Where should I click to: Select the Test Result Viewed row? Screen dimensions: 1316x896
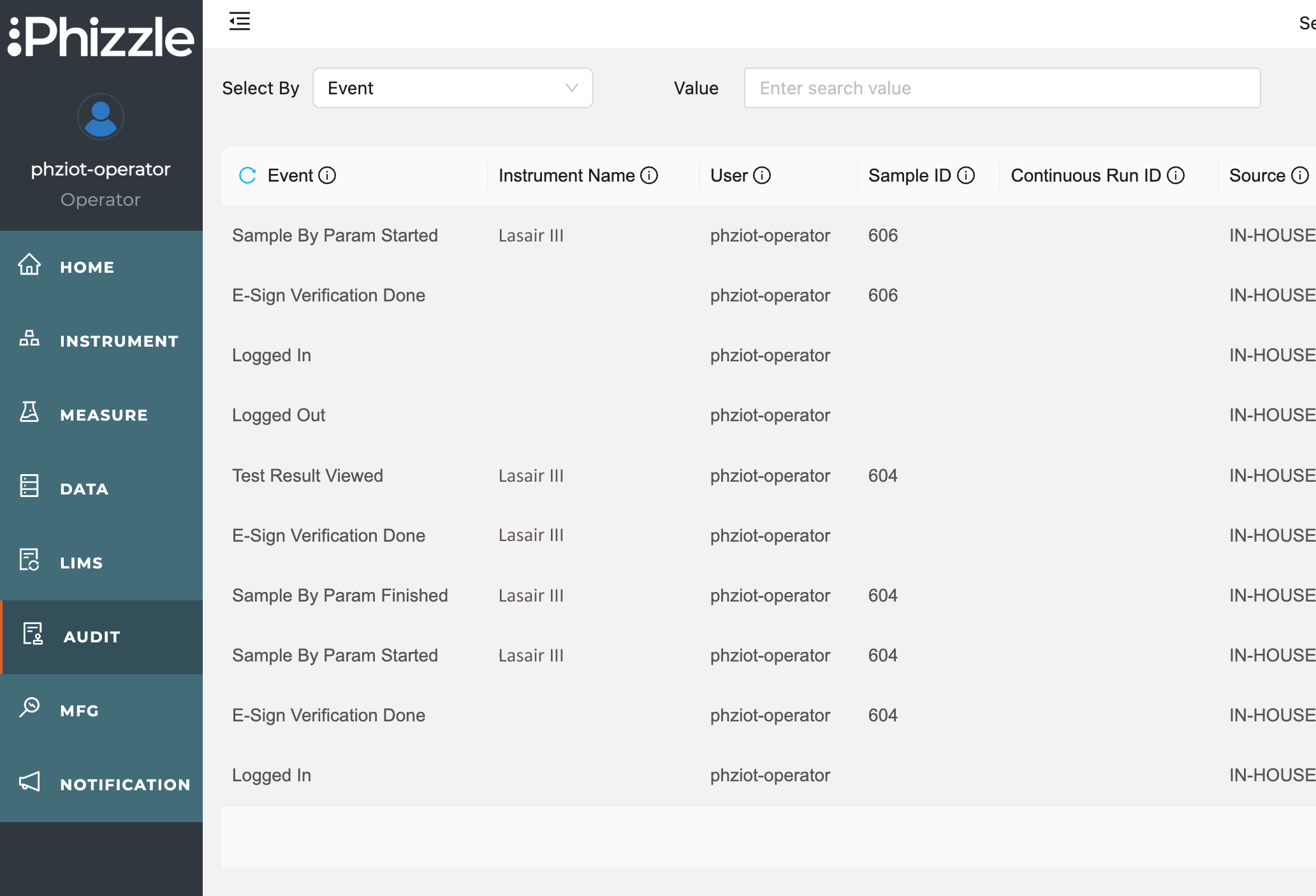307,475
